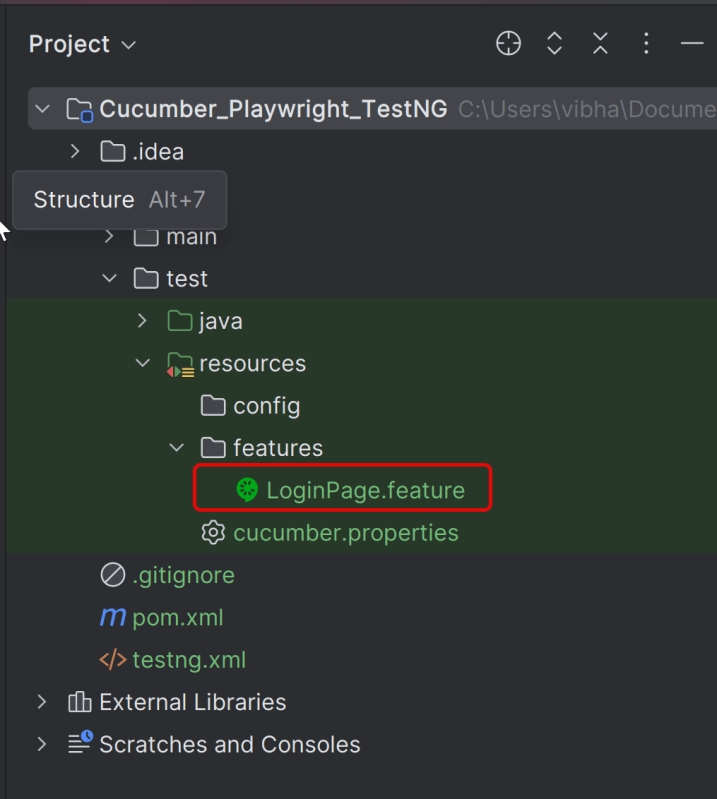717x799 pixels.
Task: Hide the Project tool window using minimize icon
Action: 692,44
